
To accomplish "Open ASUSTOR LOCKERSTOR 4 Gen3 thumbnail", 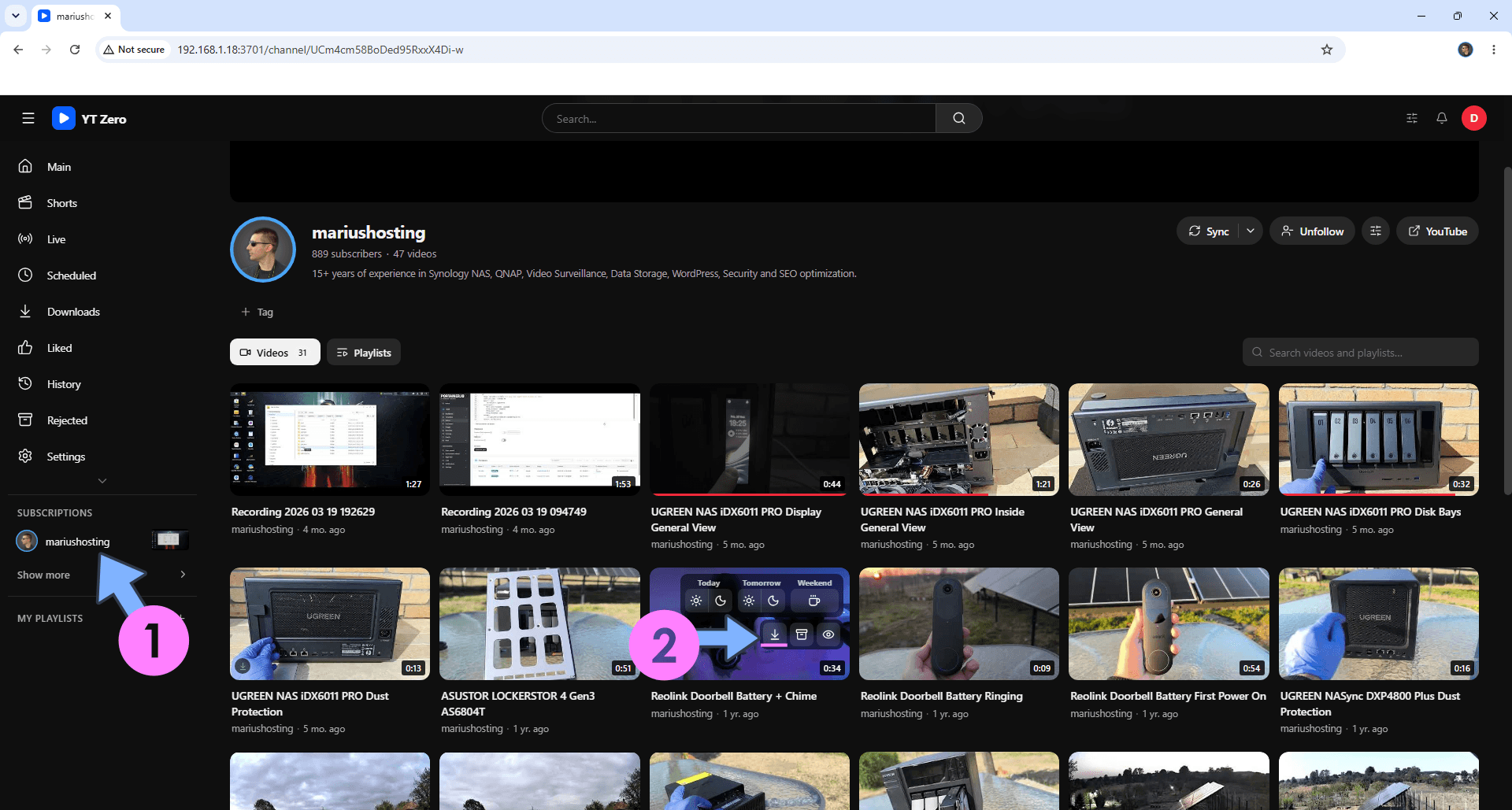I will pos(539,623).
